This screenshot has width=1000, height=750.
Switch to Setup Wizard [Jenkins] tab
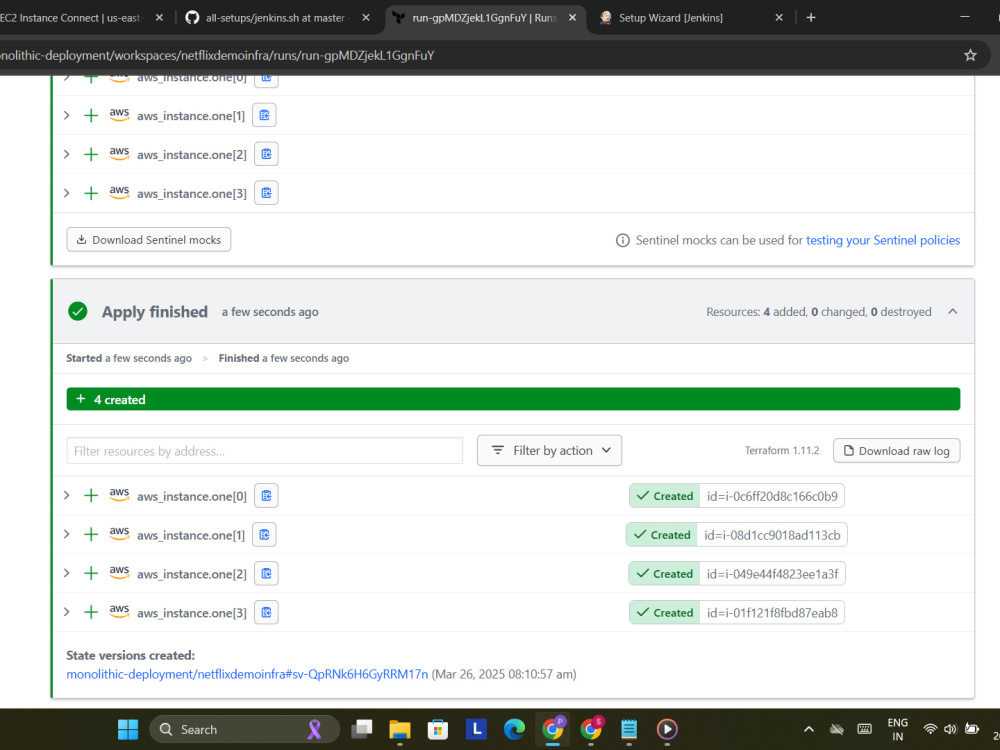(x=671, y=18)
